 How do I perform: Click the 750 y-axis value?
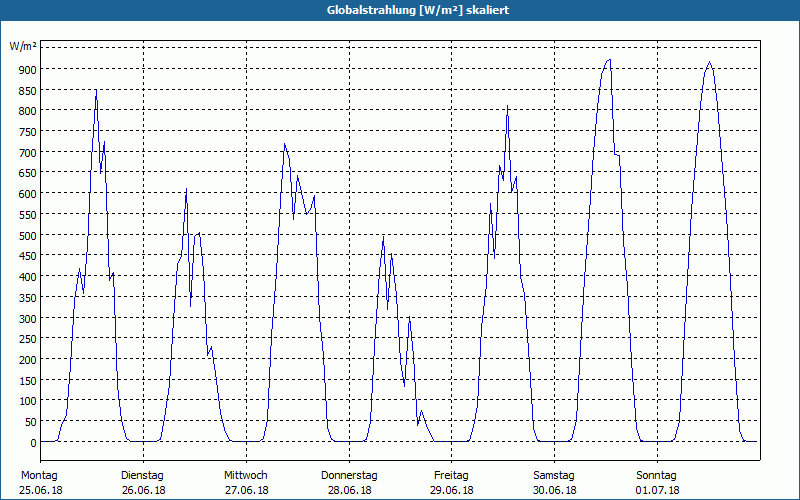(28, 132)
